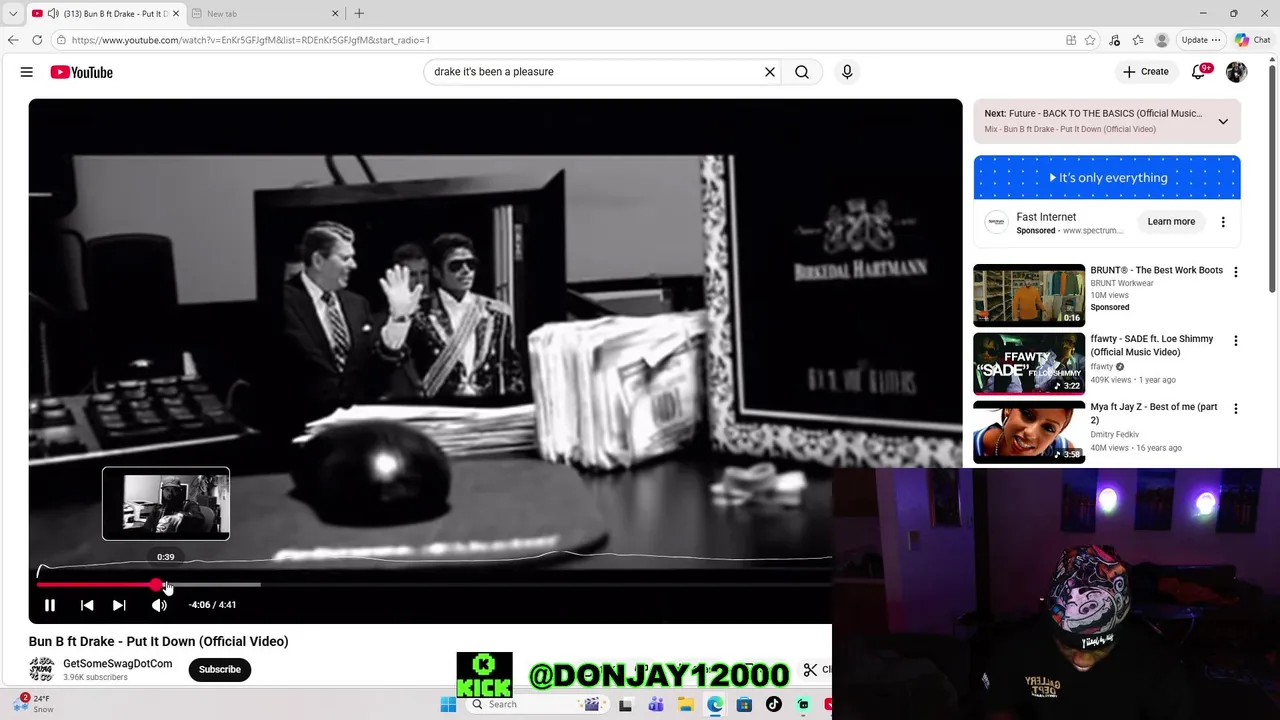
Task: Open the browser profile avatar
Action: pos(1162,40)
